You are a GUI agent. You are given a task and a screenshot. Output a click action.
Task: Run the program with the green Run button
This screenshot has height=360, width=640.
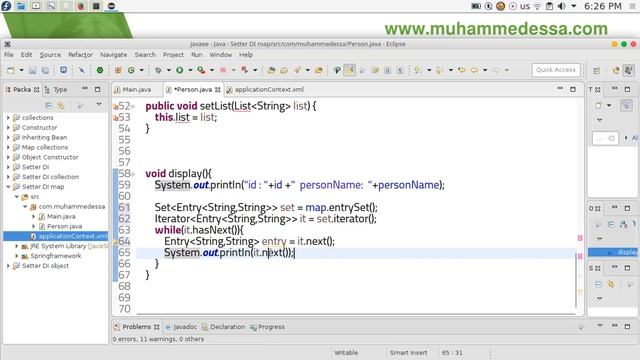[x=180, y=70]
